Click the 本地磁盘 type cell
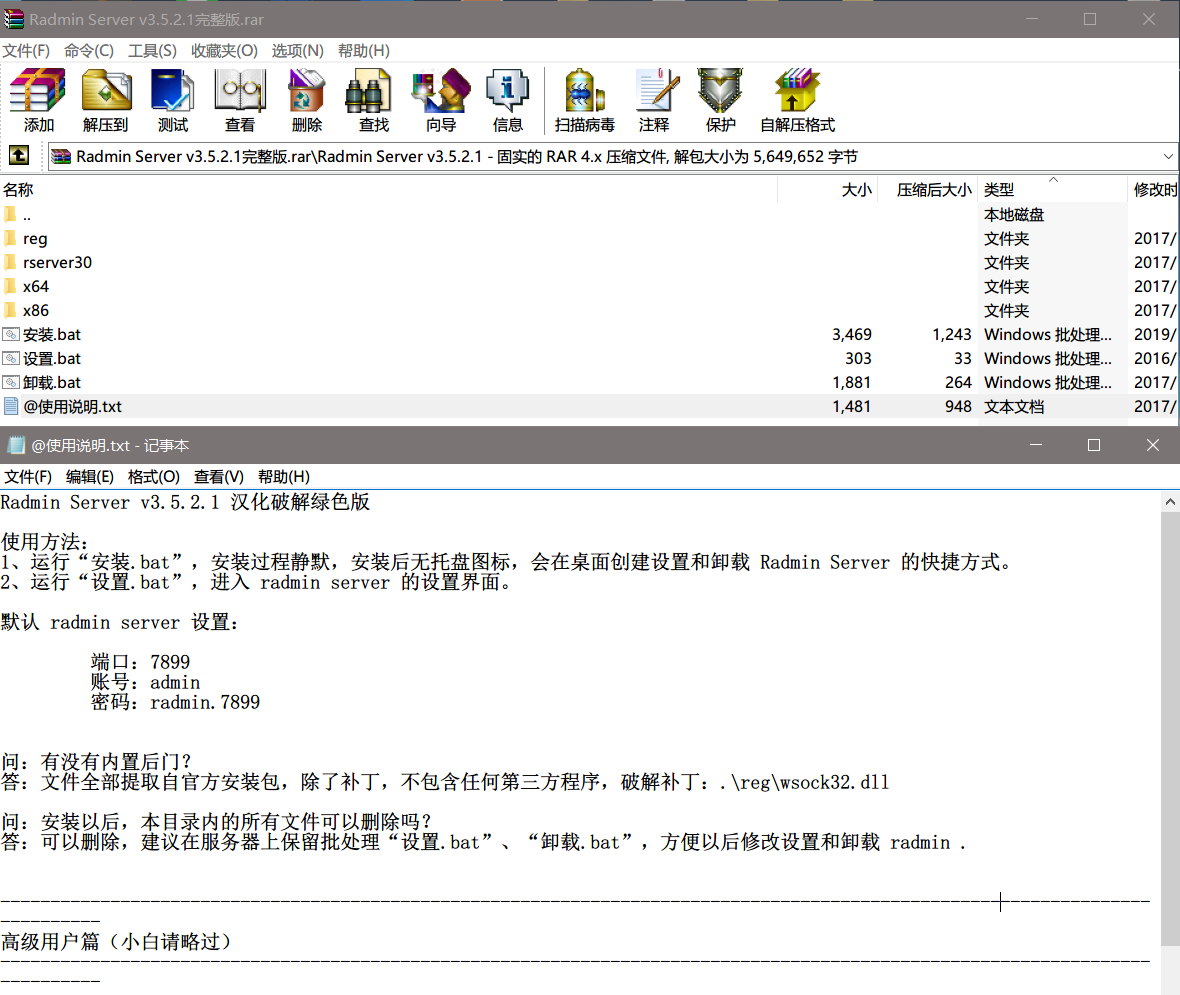The image size is (1180, 995). (x=1014, y=215)
